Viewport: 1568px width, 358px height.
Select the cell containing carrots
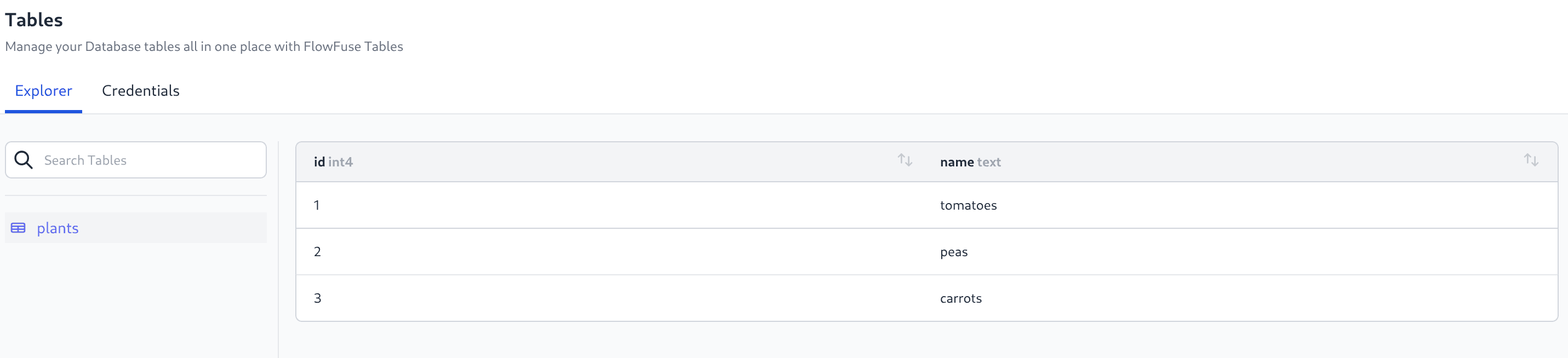(x=962, y=298)
